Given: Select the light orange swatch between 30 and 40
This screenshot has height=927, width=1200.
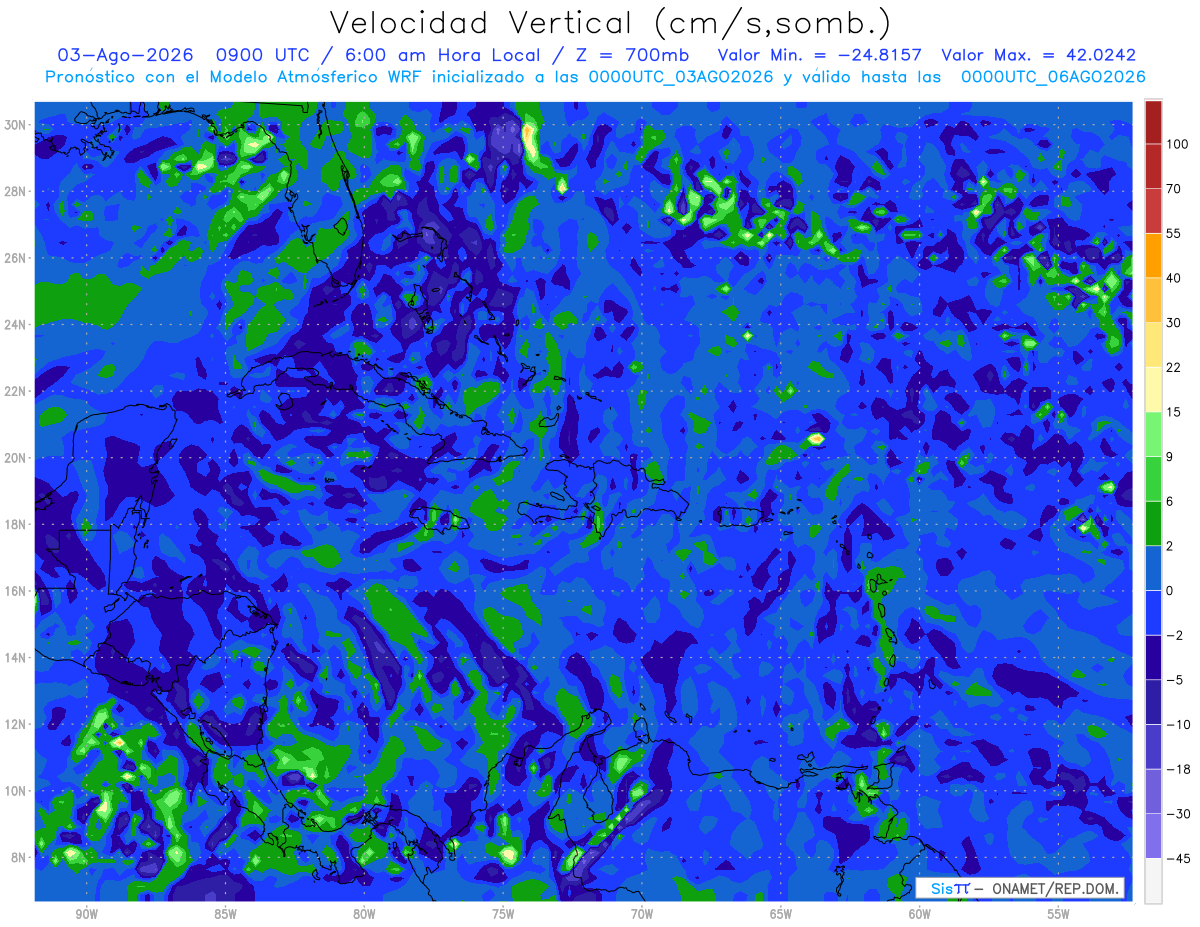Looking at the screenshot, I should pos(1153,300).
